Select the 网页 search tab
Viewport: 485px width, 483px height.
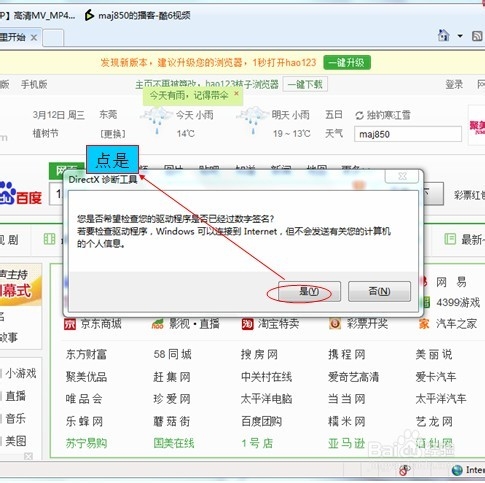(x=67, y=171)
